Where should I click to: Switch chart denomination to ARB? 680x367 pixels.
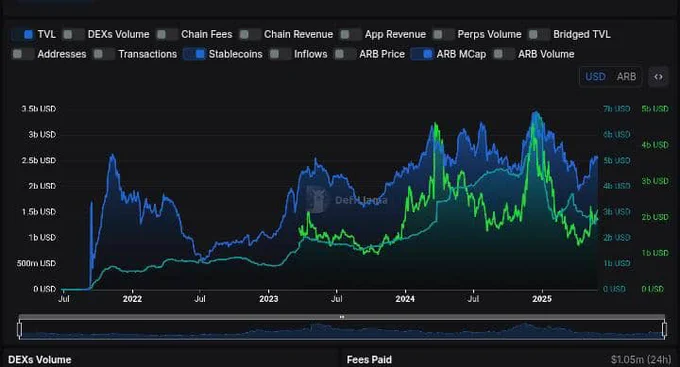[626, 77]
